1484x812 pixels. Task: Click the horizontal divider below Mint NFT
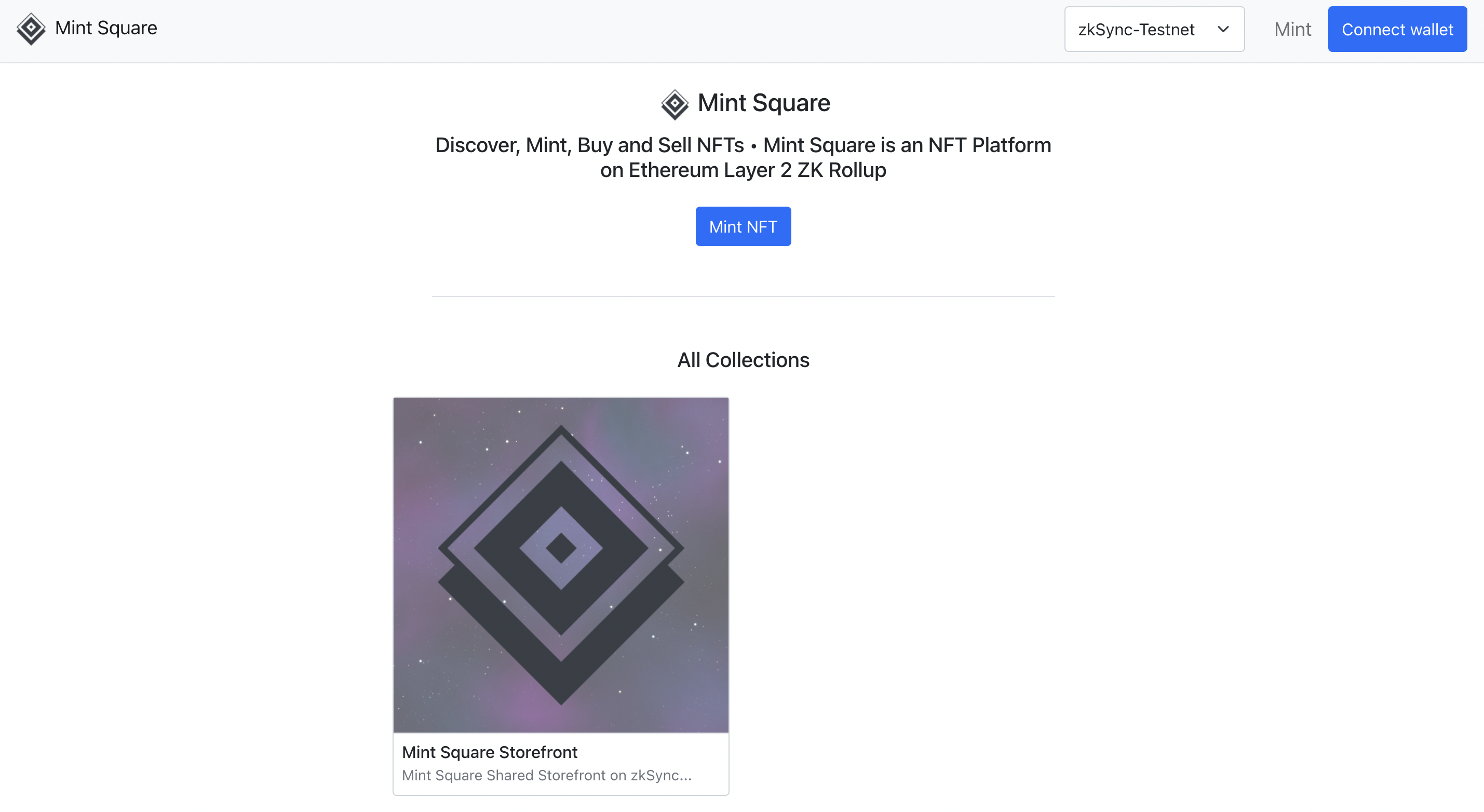click(743, 296)
